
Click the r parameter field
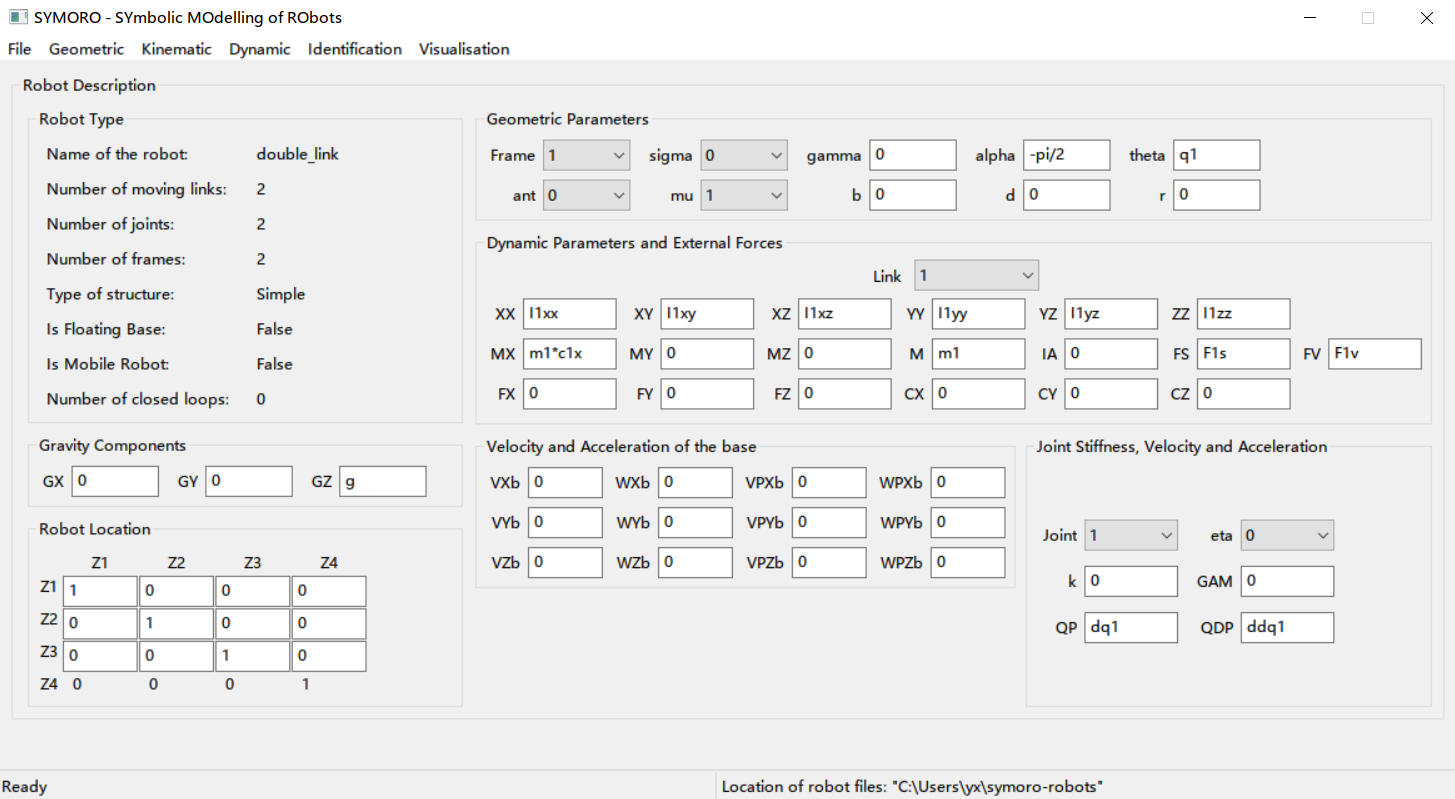(1216, 195)
